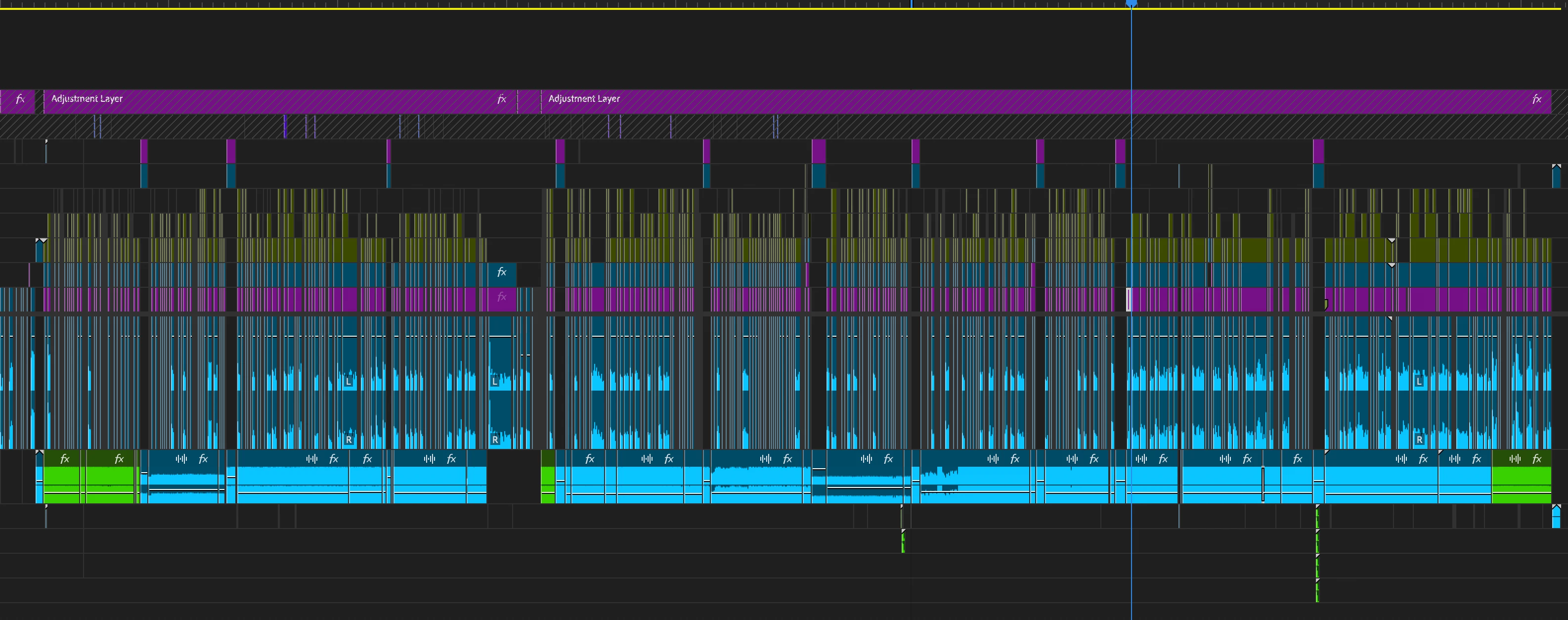
Task: Click the leftmost L channel indicator on the waveform
Action: [349, 382]
